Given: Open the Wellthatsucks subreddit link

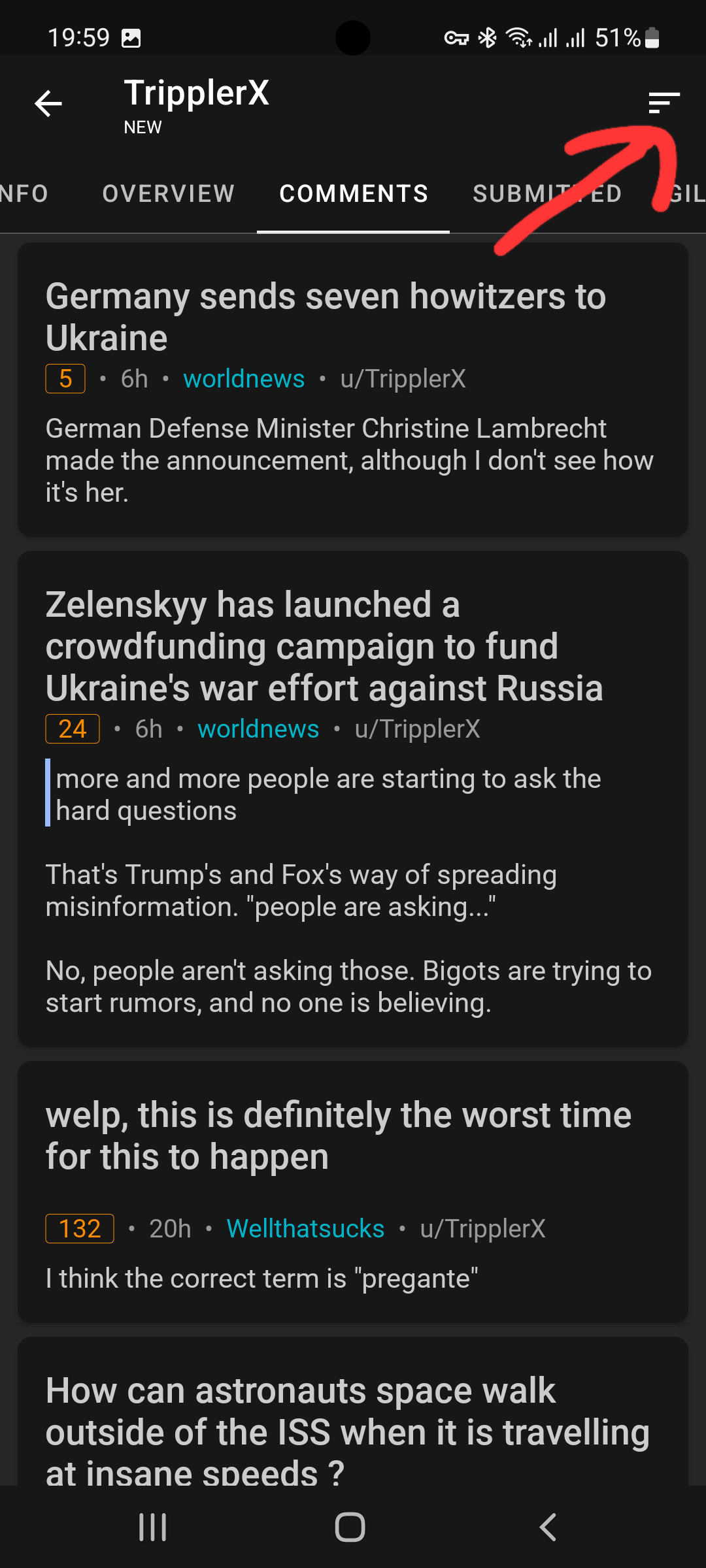Looking at the screenshot, I should click(305, 1229).
